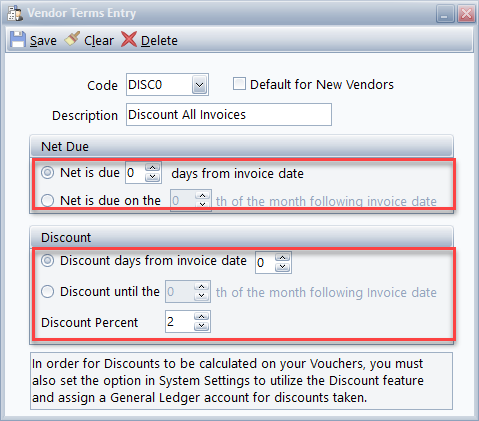Decrease the Discount days from invoice date value
This screenshot has width=479, height=421.
point(283,267)
